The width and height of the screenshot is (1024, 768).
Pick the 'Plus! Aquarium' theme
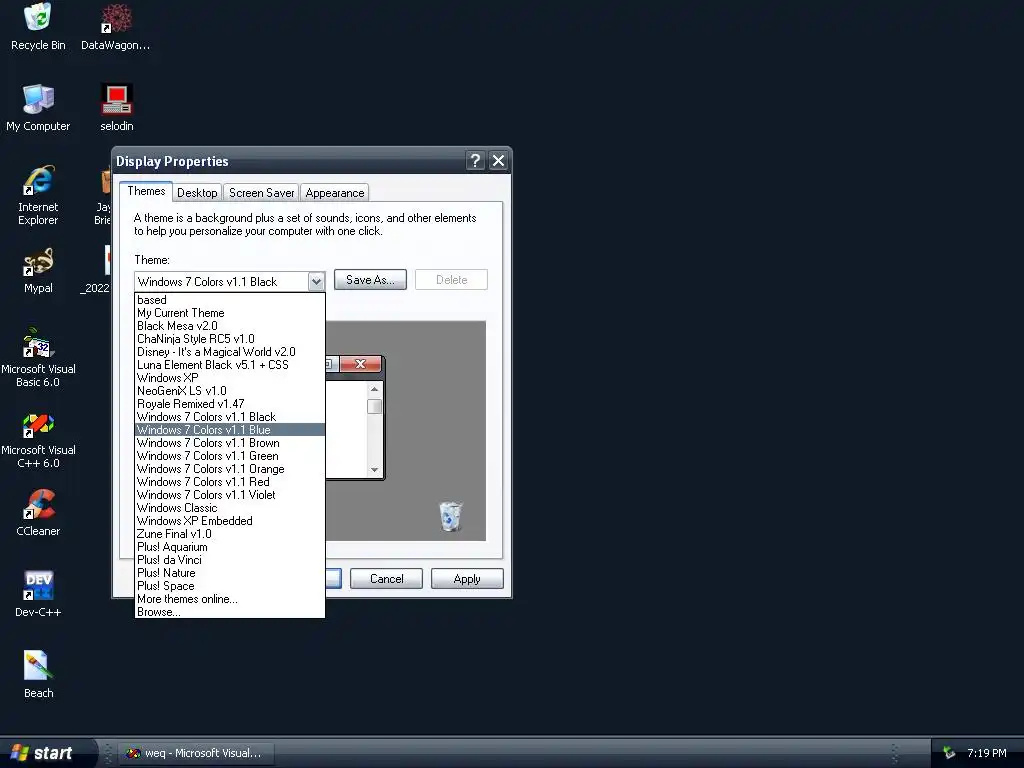pos(230,547)
